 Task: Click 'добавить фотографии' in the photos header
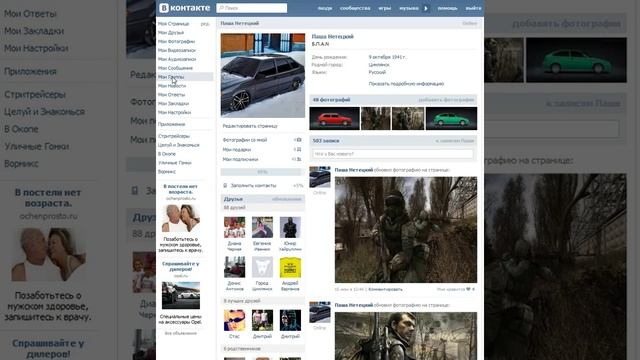click(446, 100)
